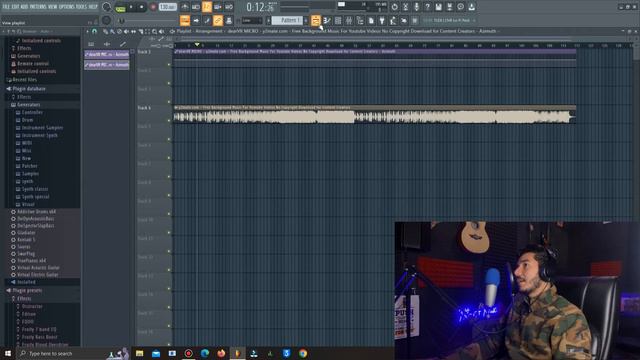Open the OPTIONS menu

66,7
